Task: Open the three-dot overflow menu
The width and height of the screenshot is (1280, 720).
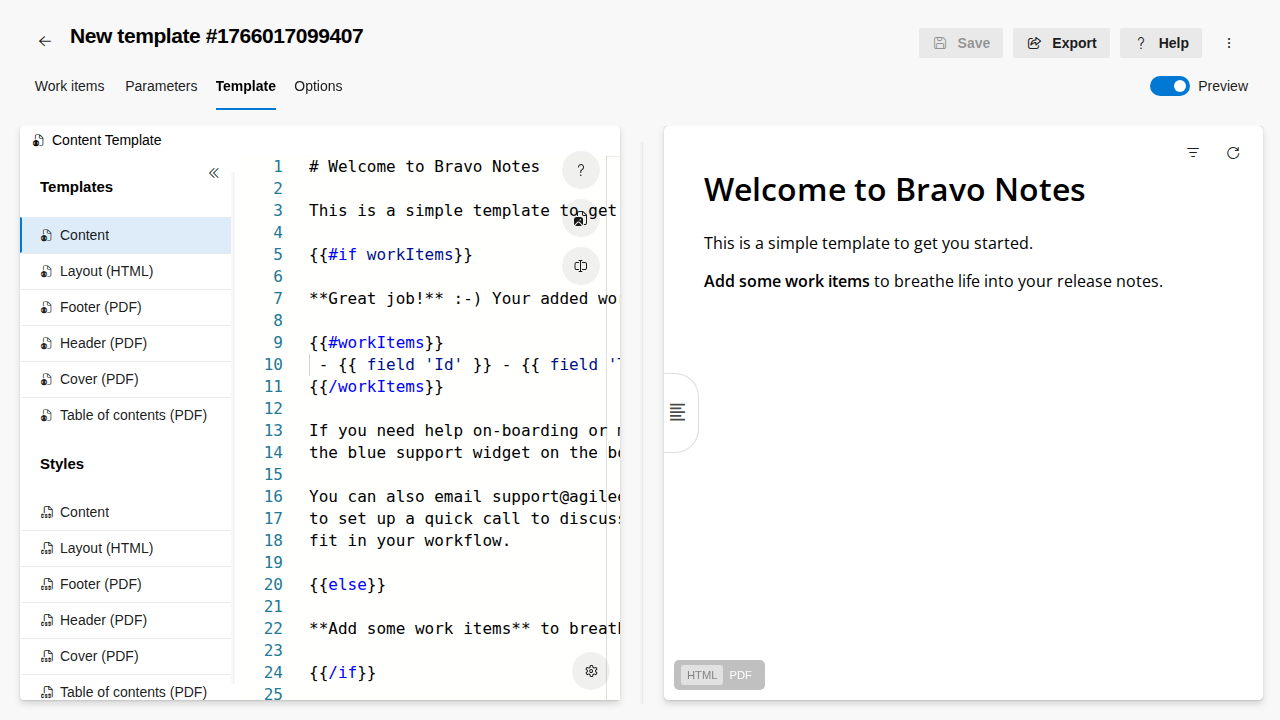Action: tap(1229, 43)
